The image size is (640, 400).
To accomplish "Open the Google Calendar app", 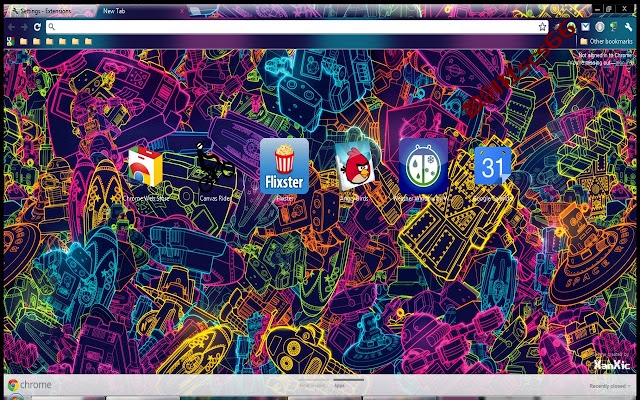I will click(493, 166).
